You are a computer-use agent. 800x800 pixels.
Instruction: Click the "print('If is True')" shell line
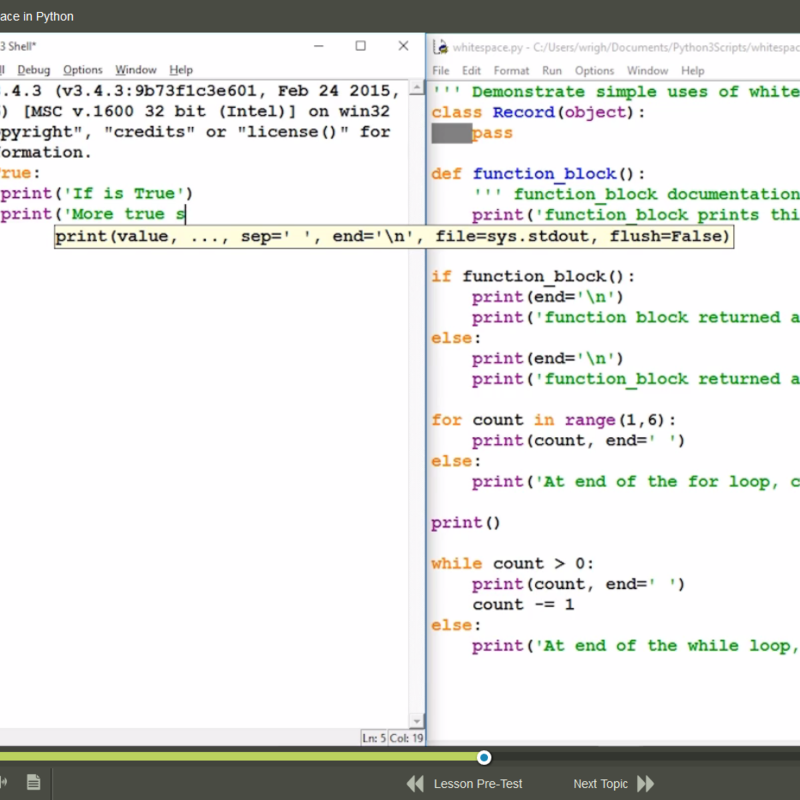click(x=96, y=193)
